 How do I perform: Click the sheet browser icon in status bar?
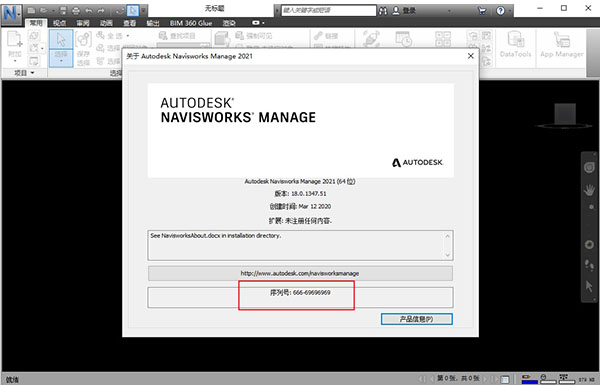point(505,379)
